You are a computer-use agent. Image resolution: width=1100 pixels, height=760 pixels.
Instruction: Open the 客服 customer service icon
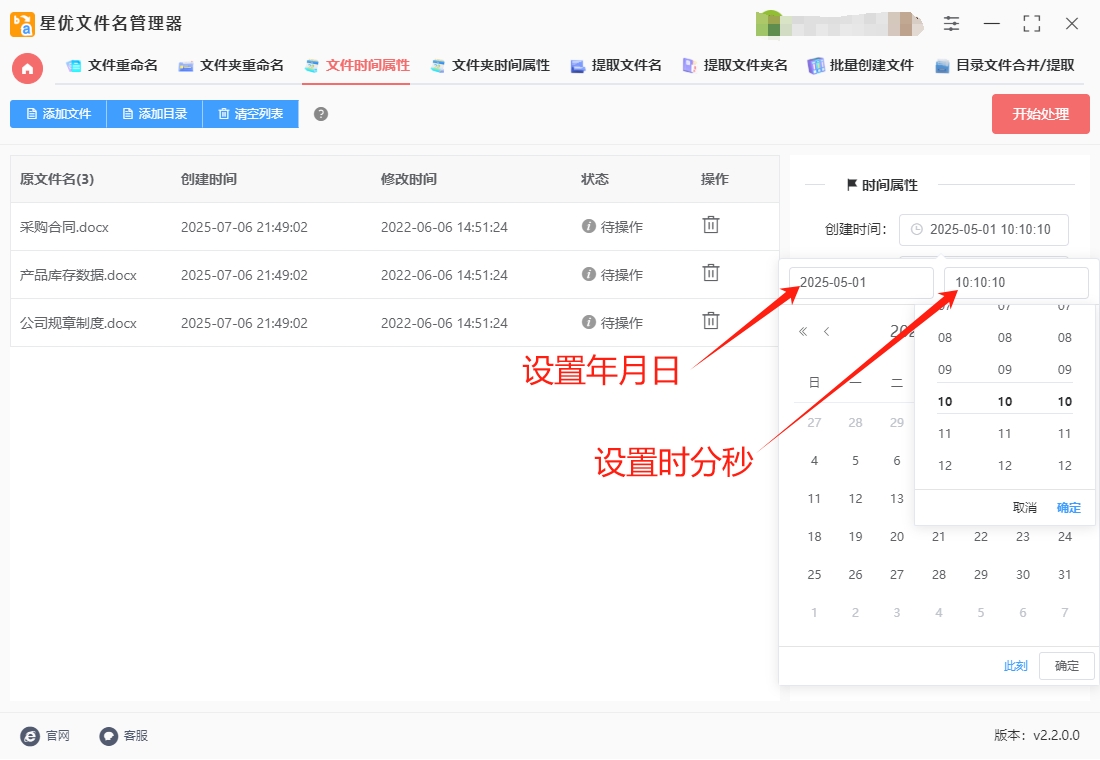tap(109, 735)
